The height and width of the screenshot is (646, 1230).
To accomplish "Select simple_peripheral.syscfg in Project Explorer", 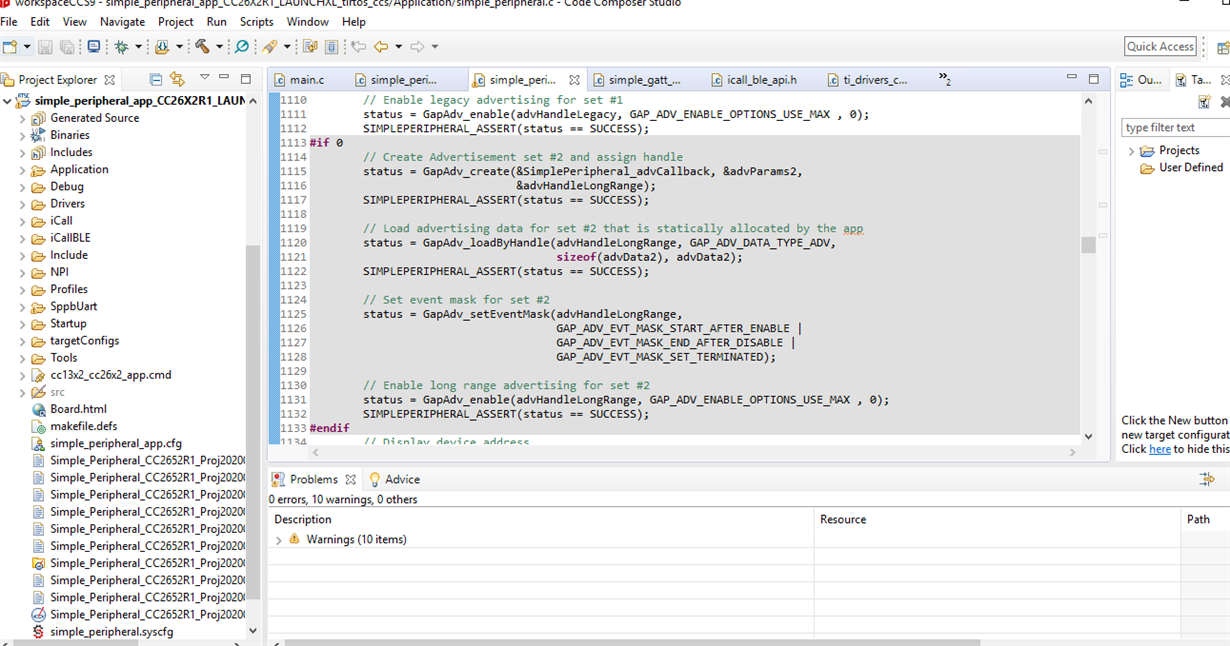I will (111, 632).
